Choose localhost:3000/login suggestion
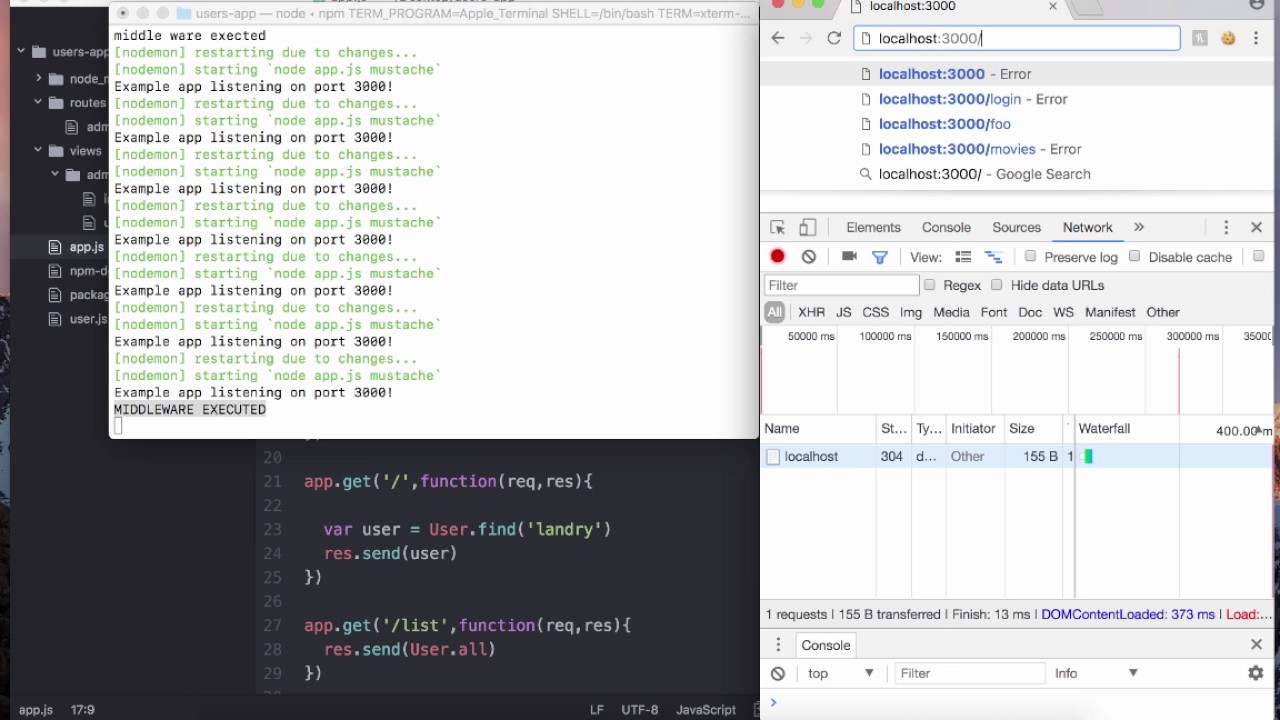 (1017, 99)
